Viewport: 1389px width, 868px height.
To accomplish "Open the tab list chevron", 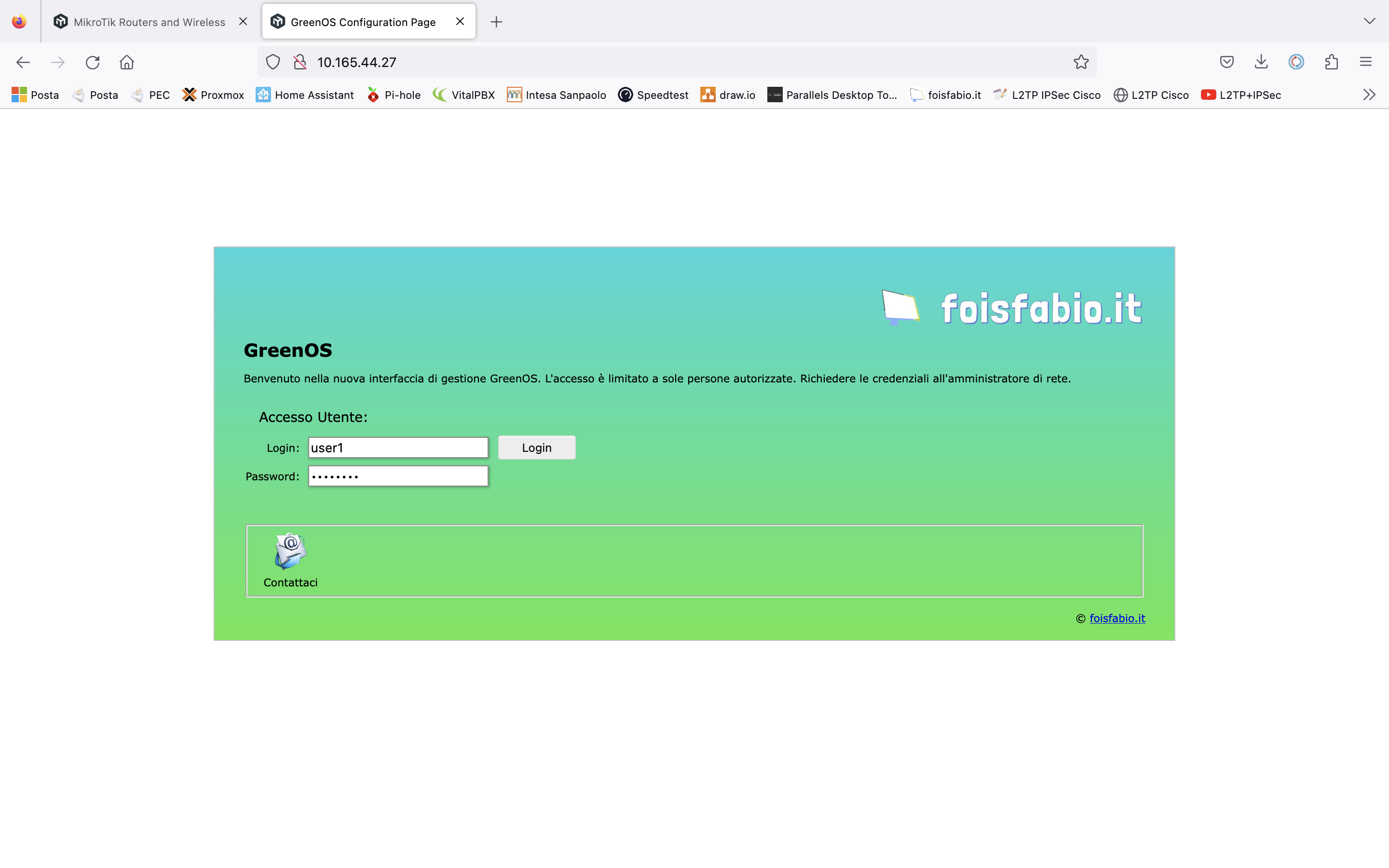I will click(1371, 21).
